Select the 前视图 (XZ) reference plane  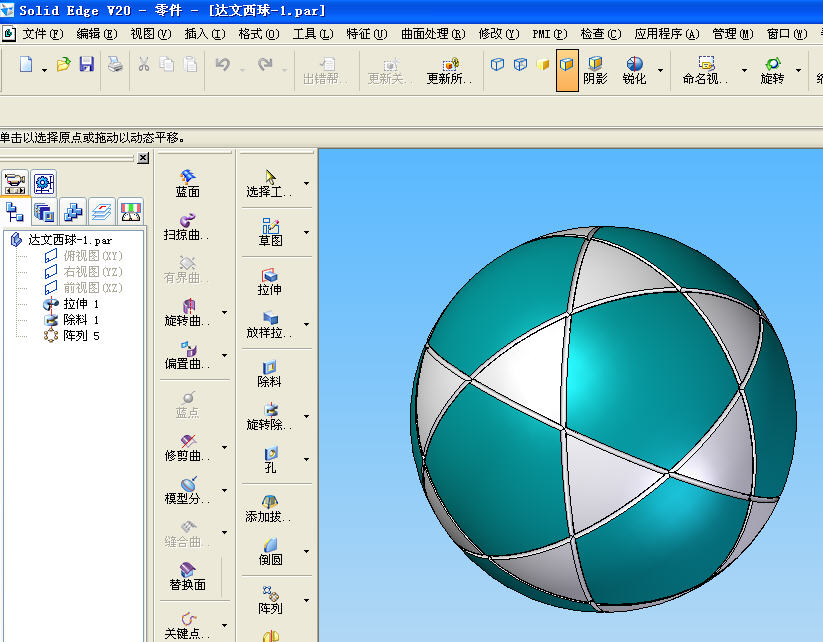tap(83, 288)
